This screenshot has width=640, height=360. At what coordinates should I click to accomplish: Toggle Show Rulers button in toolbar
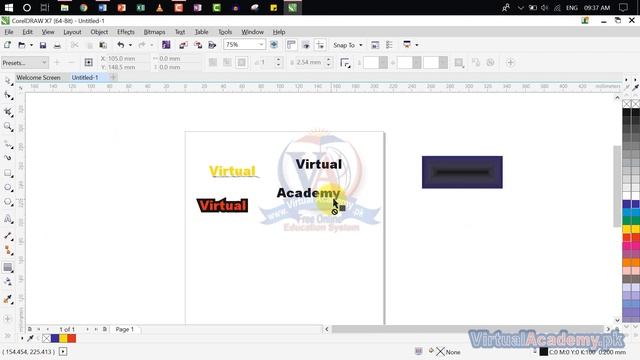pyautogui.click(x=291, y=45)
